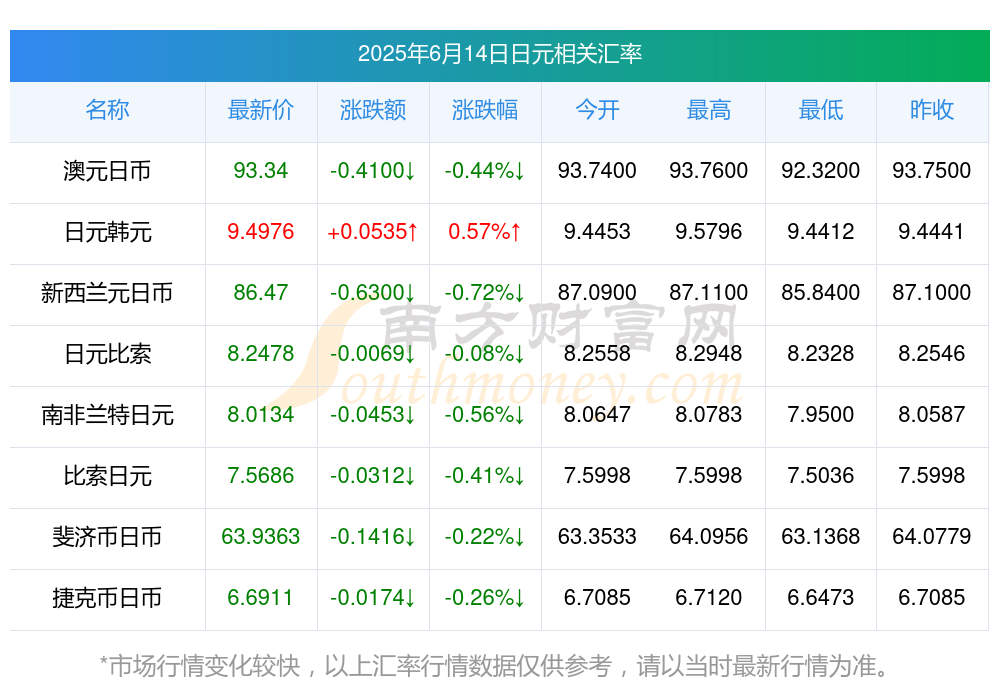The image size is (1000, 698).
Task: Click previous close 87.1000
Action: click(932, 292)
